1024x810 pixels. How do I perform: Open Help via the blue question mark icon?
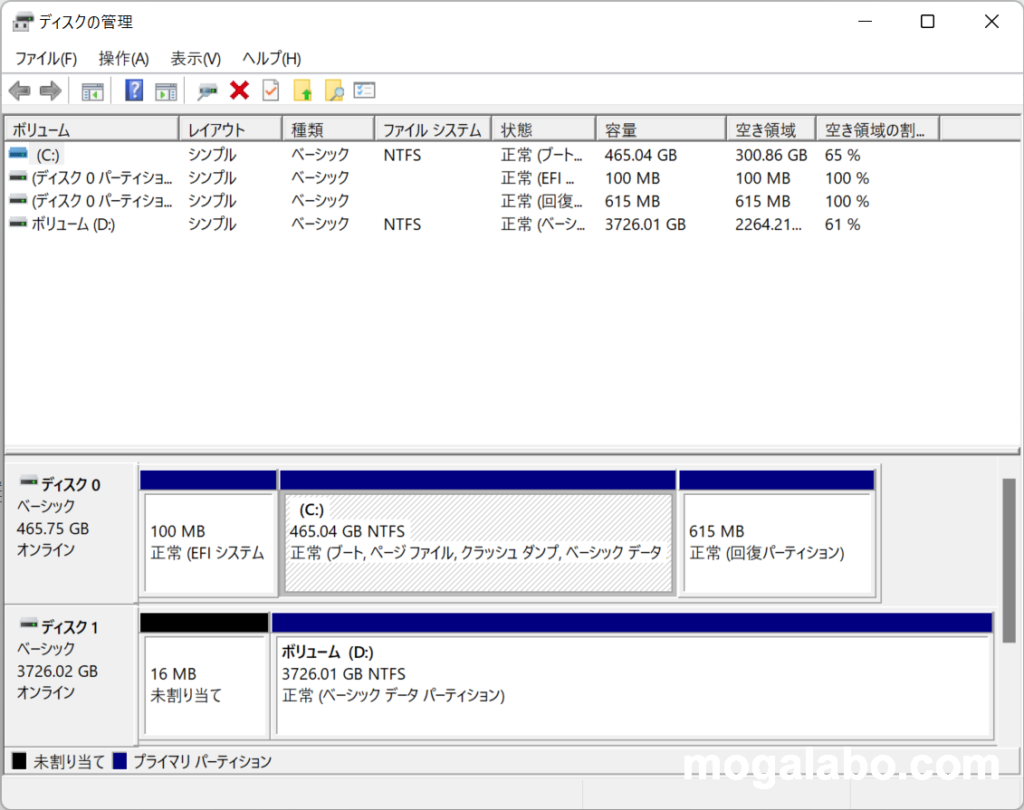(x=134, y=91)
